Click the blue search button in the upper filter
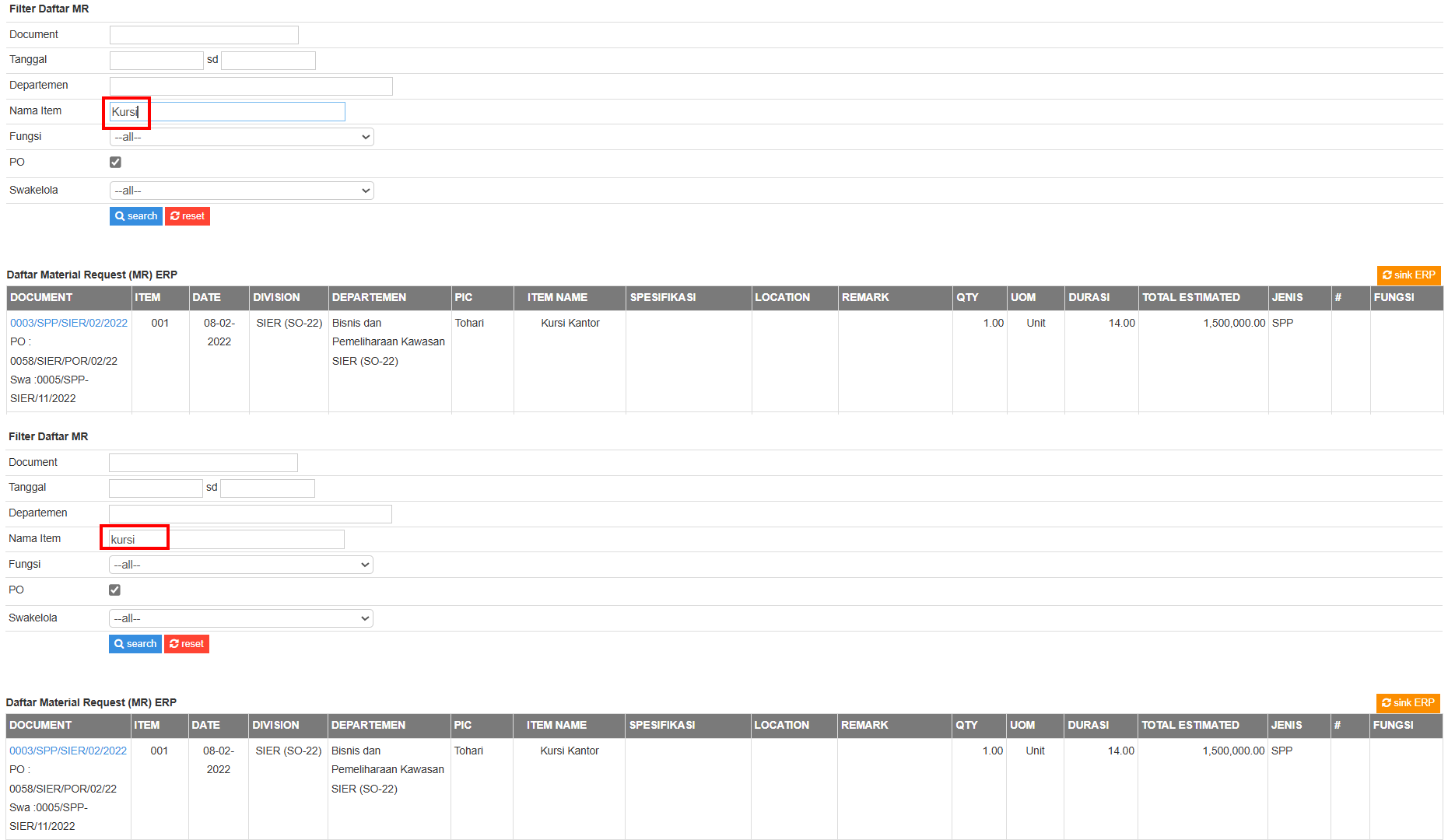This screenshot has width=1448, height=840. (136, 216)
